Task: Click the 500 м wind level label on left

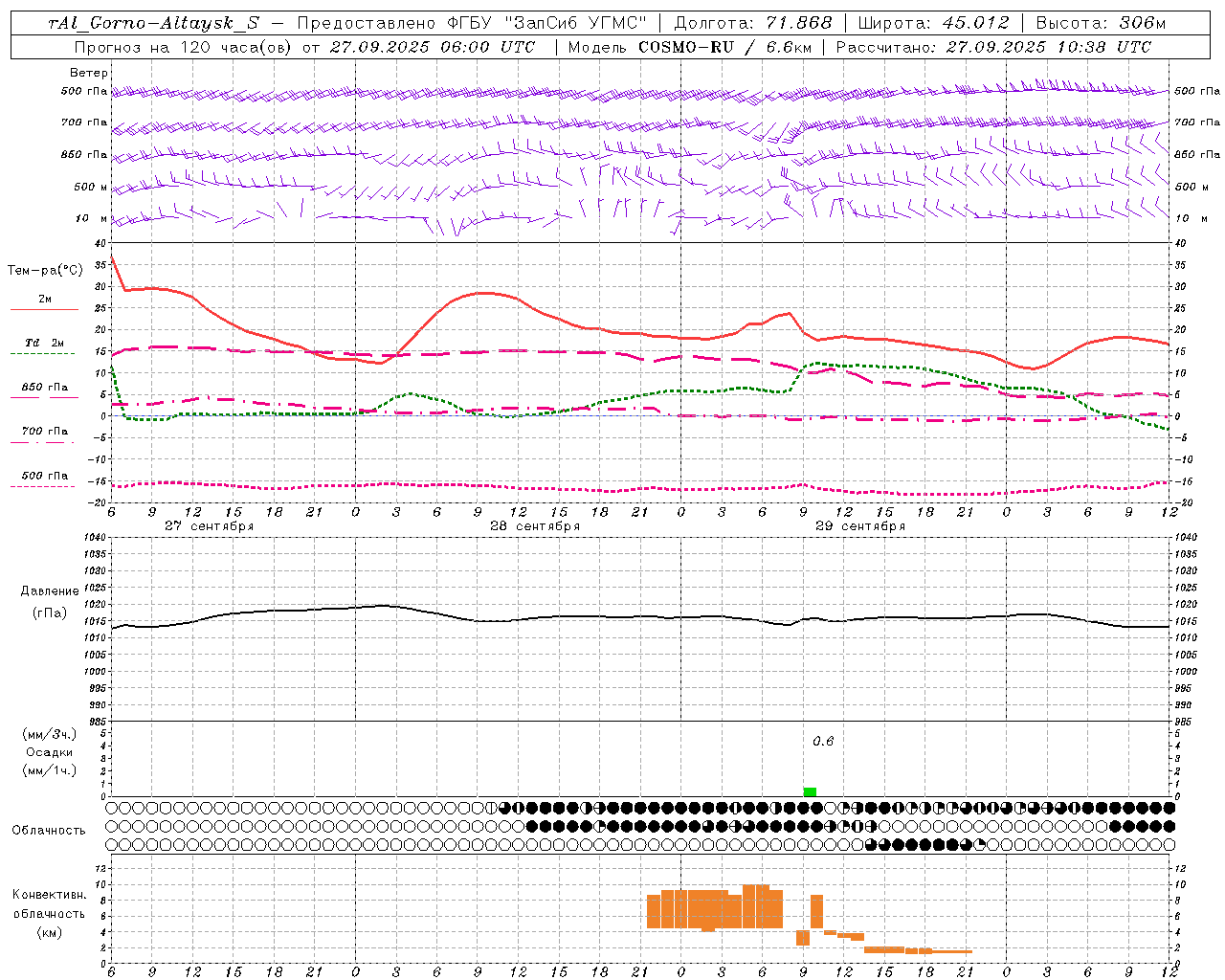Action: coord(91,187)
